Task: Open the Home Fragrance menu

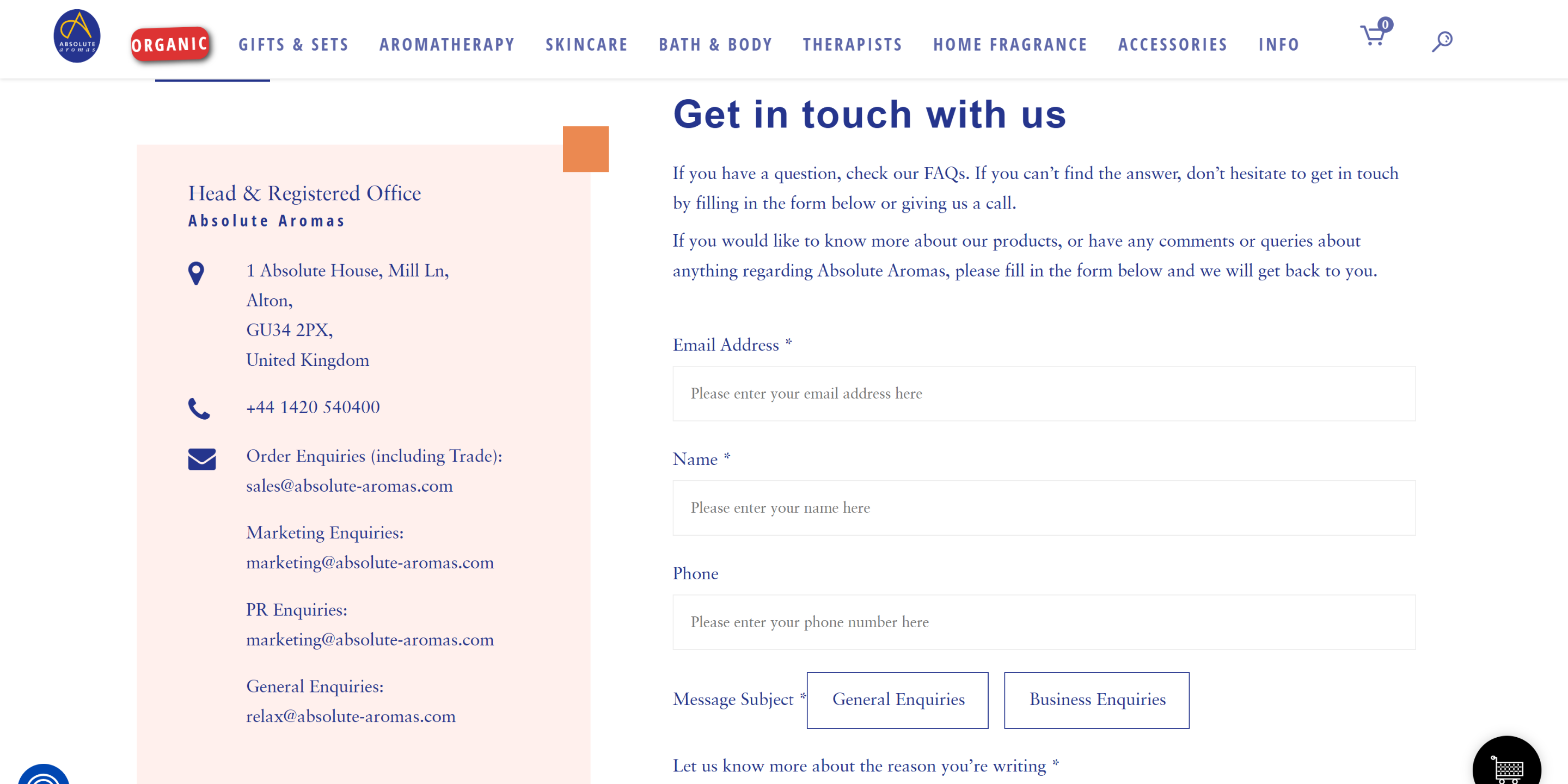Action: tap(1010, 45)
